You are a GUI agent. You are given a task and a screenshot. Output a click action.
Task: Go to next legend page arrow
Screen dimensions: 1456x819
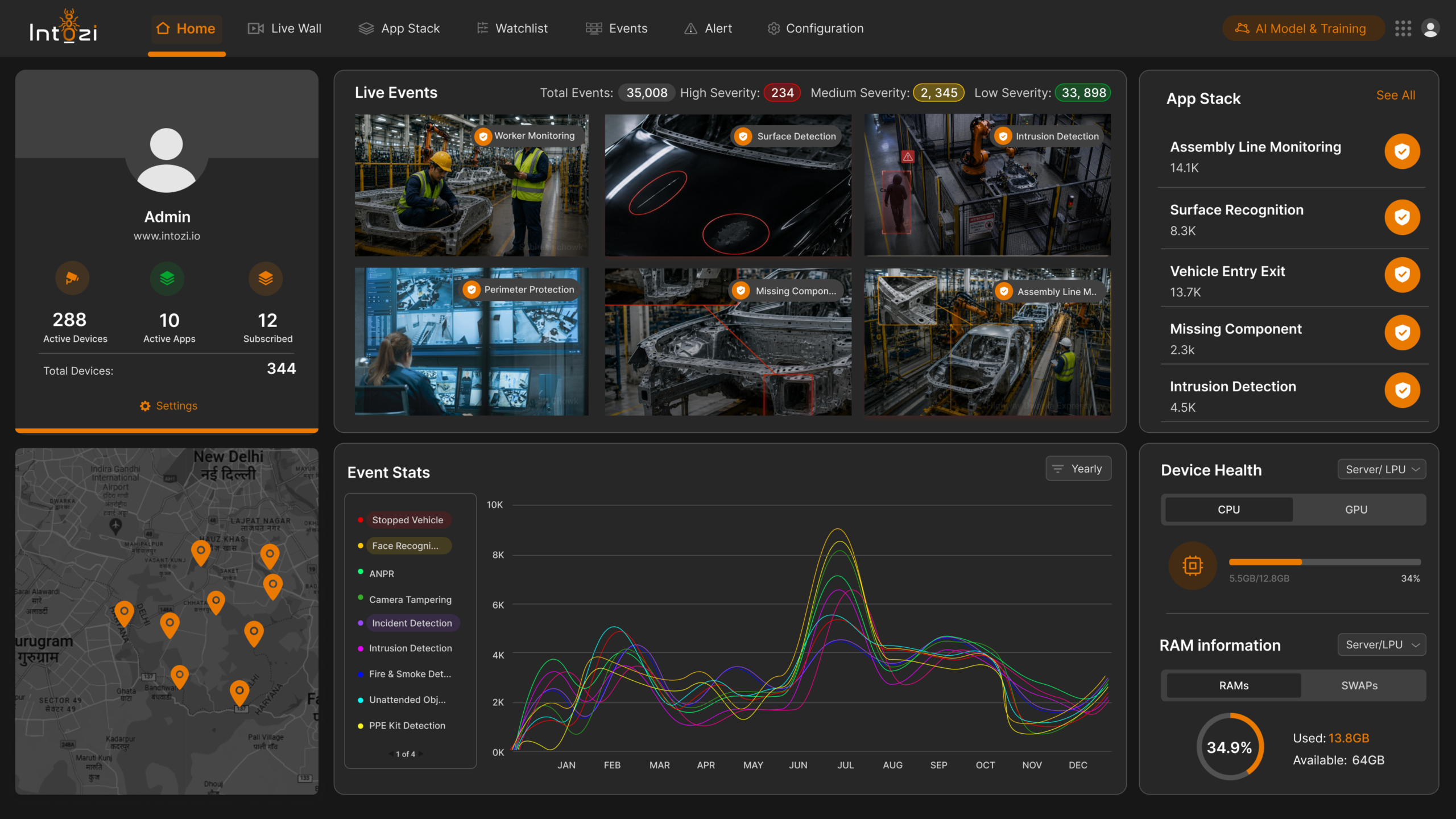(x=421, y=754)
